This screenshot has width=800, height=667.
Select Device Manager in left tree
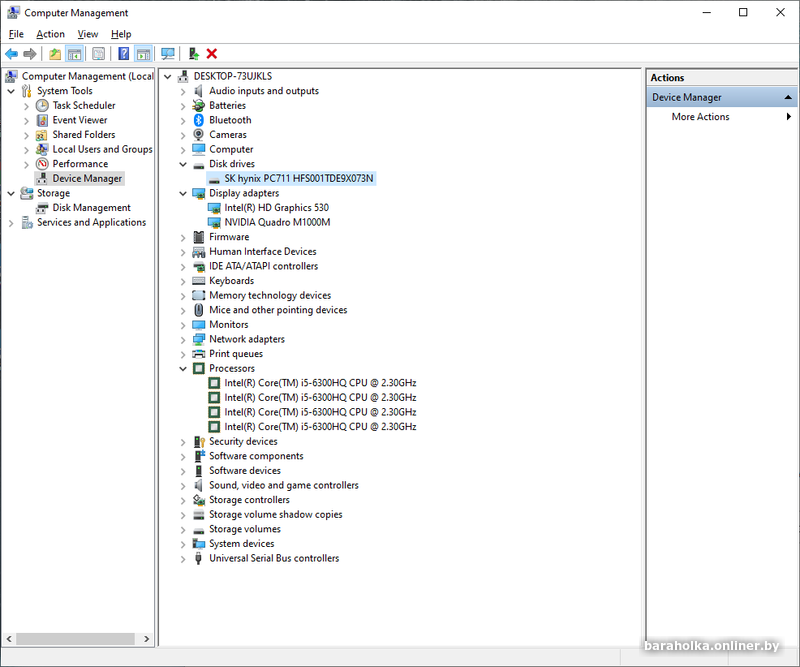tap(87, 179)
